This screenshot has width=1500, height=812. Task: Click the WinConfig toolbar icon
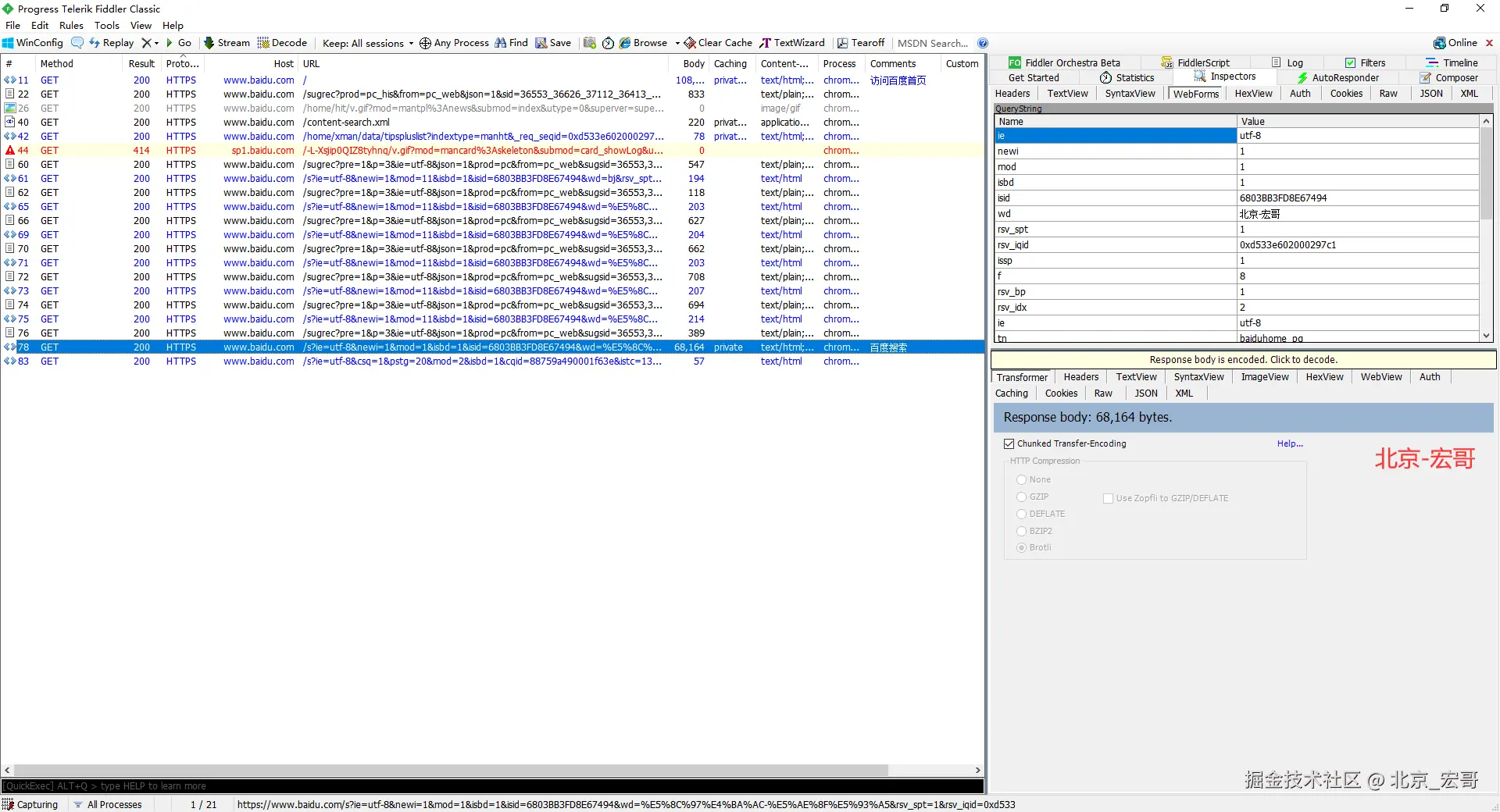[8, 43]
